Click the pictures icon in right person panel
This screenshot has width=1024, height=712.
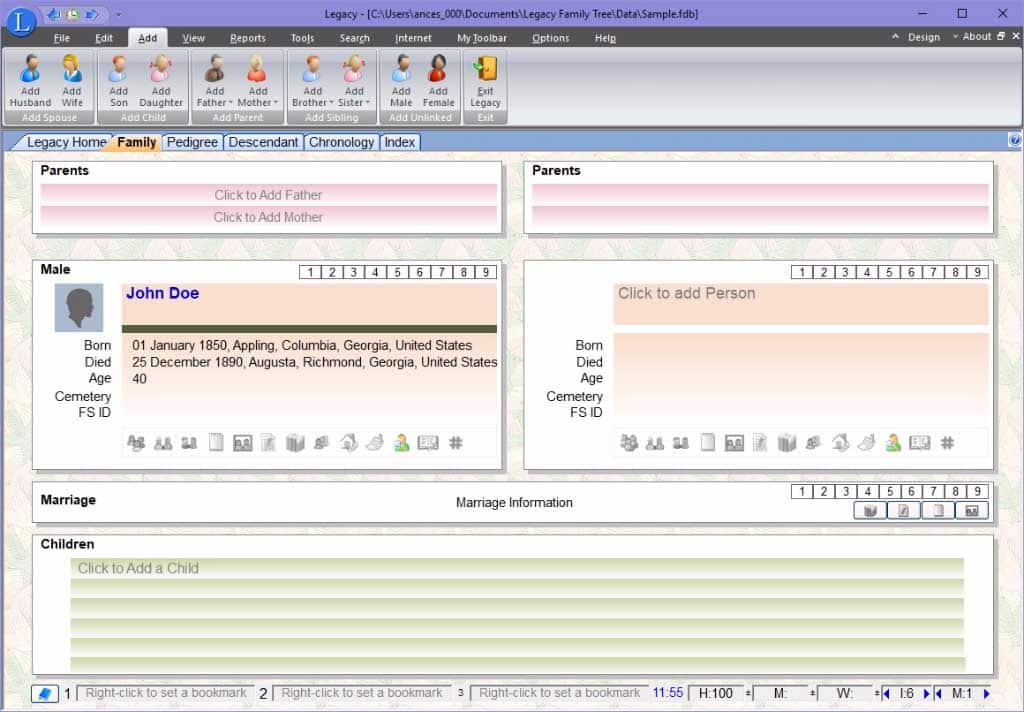click(x=734, y=443)
